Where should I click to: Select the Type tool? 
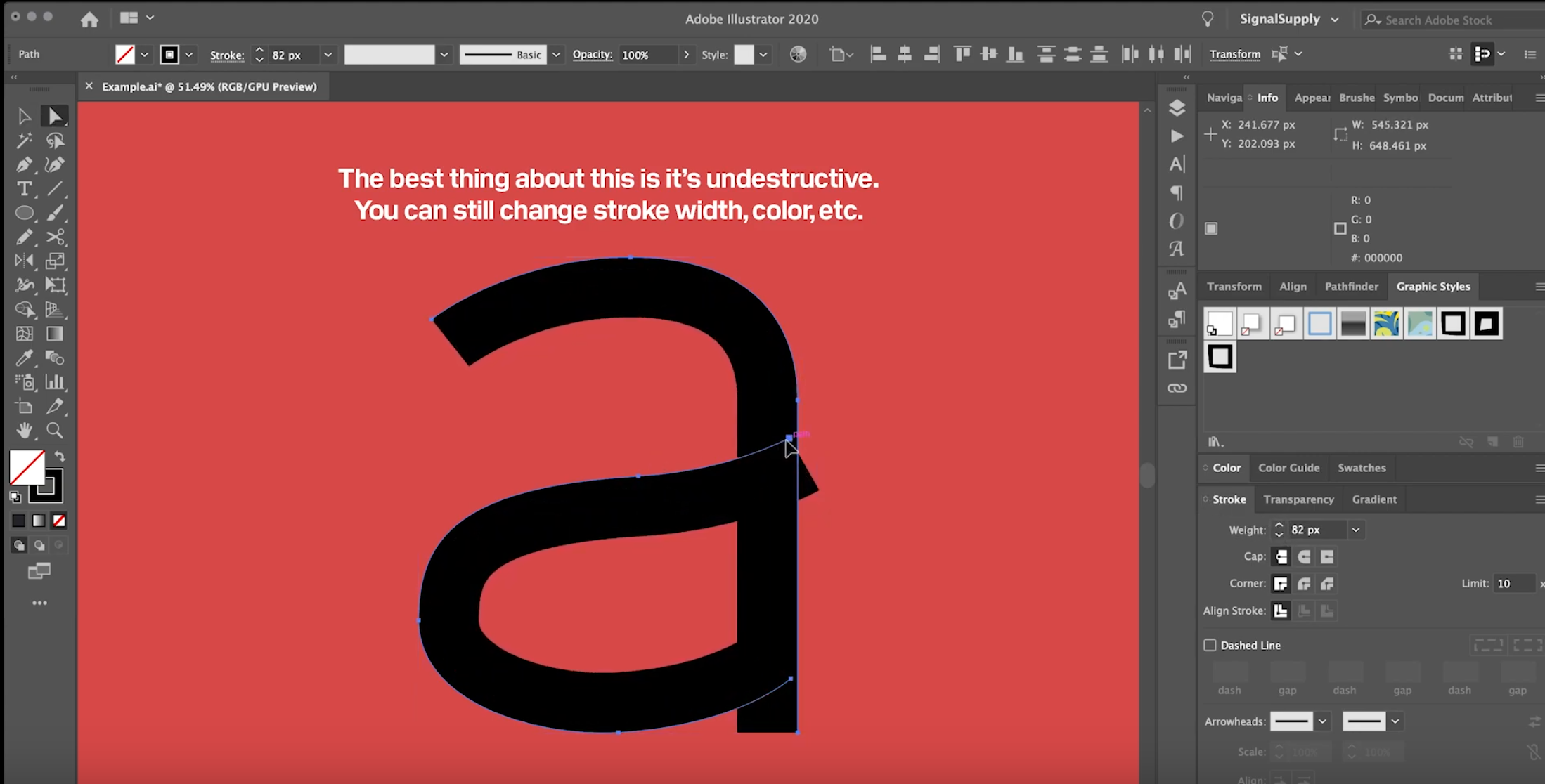(x=24, y=188)
